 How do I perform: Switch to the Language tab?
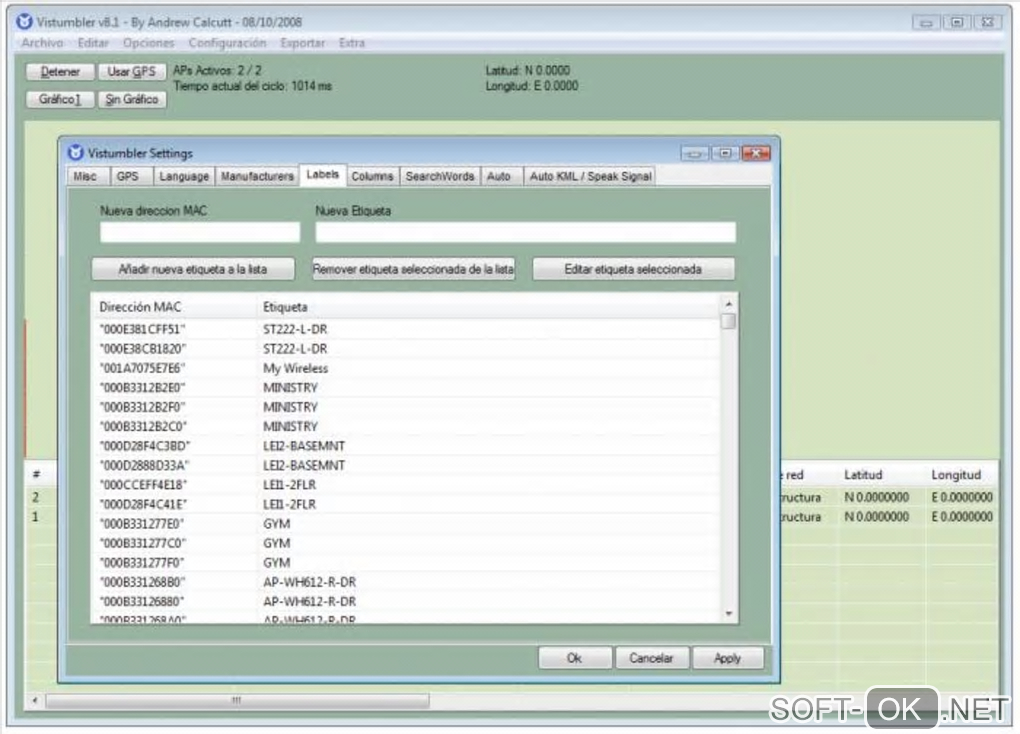pyautogui.click(x=184, y=176)
